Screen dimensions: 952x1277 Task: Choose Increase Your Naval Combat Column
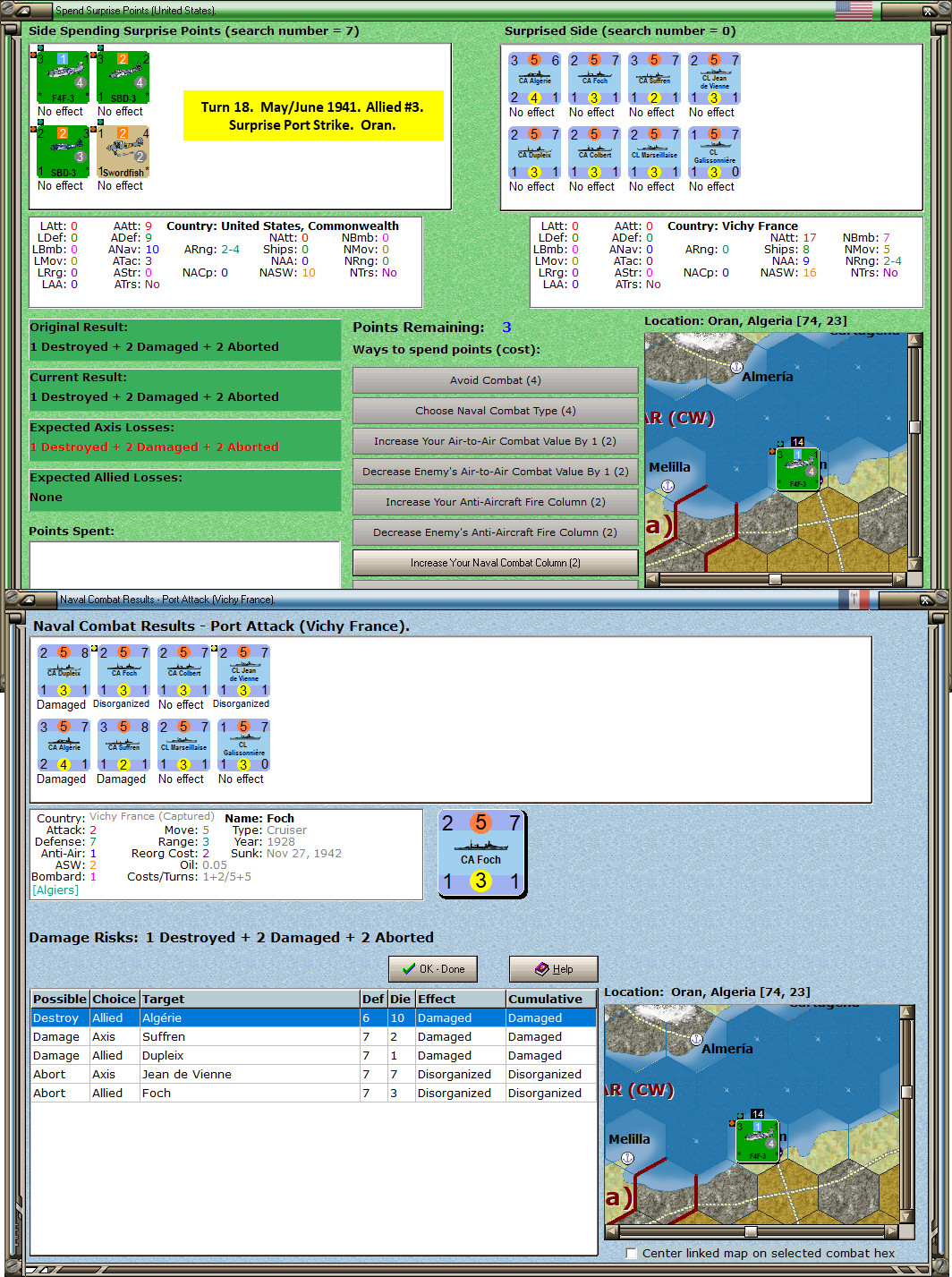click(496, 563)
